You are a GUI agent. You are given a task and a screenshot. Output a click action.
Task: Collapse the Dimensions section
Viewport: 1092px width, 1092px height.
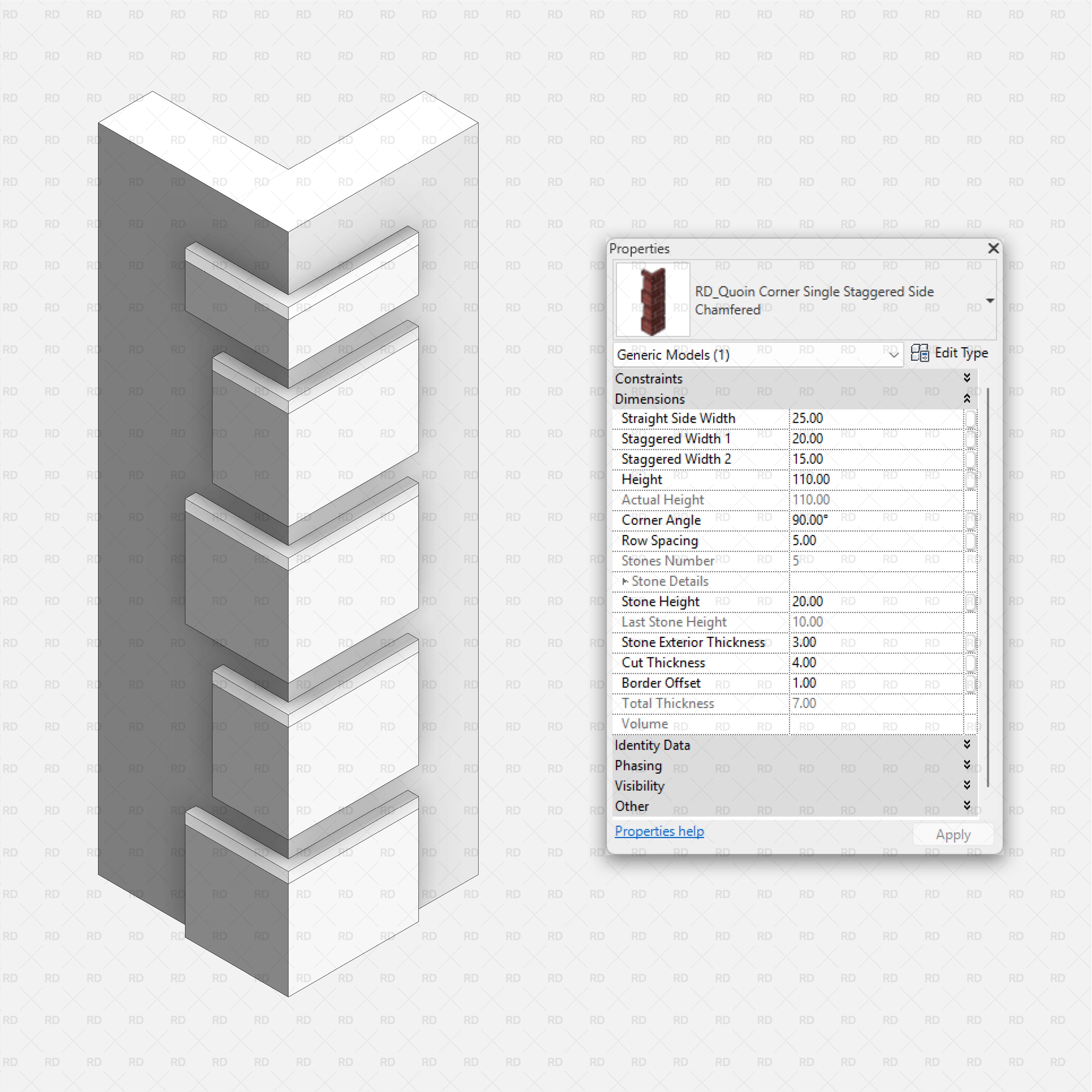pos(968,399)
